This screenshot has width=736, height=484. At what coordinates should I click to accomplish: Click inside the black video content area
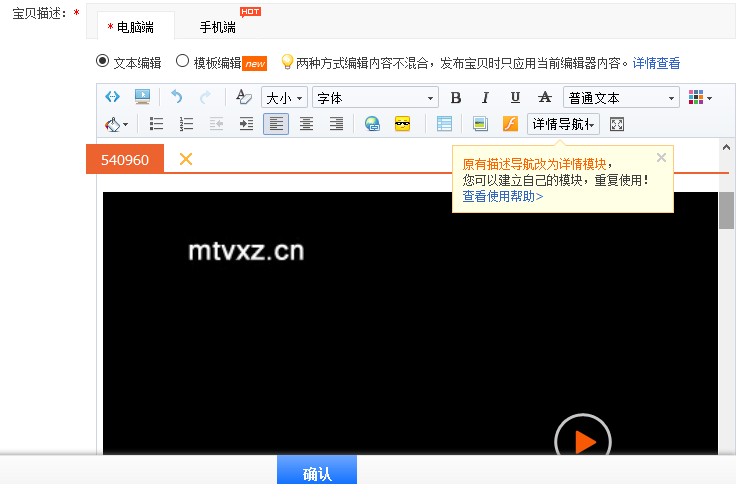(410, 323)
